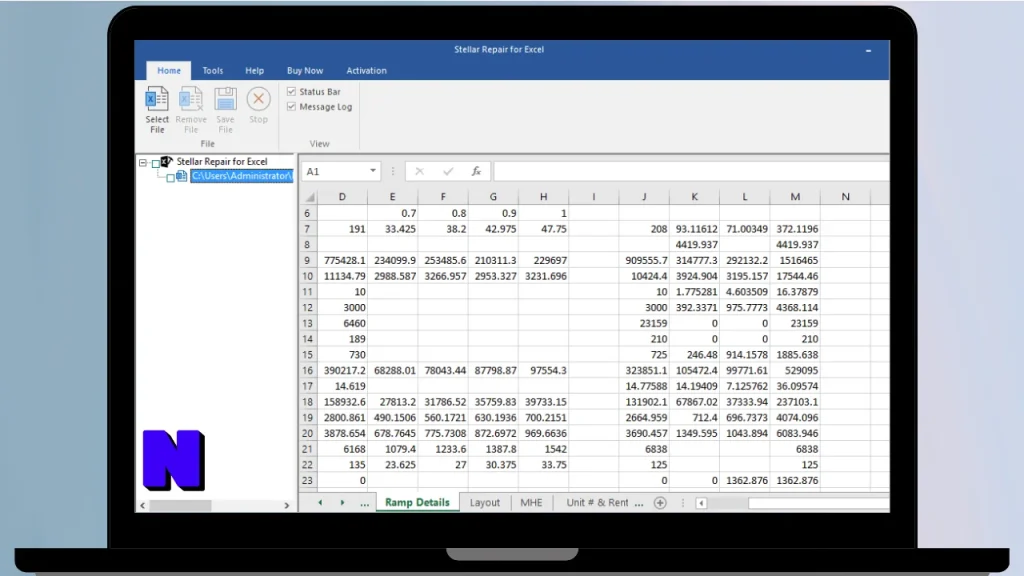Select row 16 header
Screen dimensions: 1024x576
(x=307, y=370)
